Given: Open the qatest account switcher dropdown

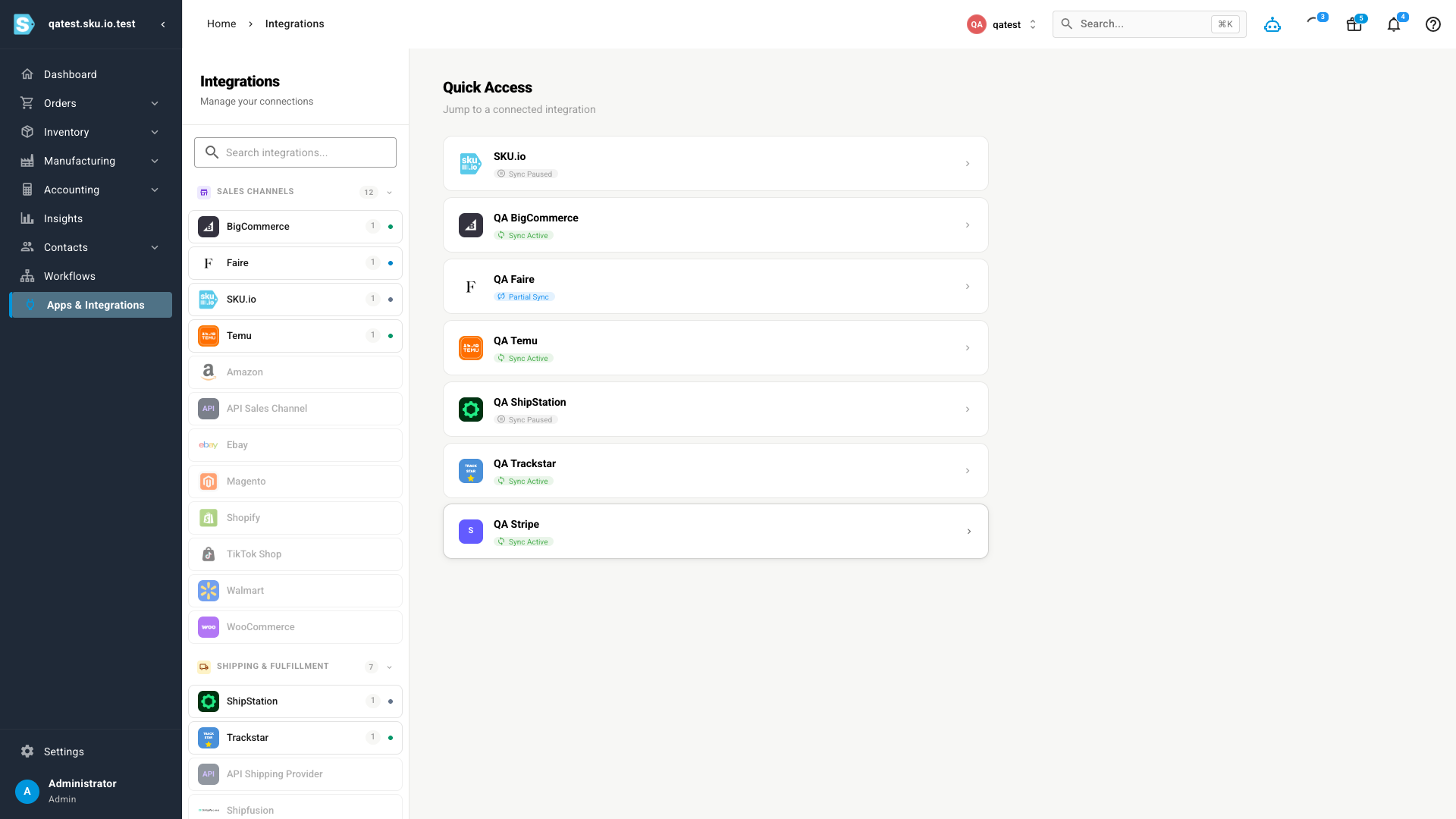Looking at the screenshot, I should tap(1002, 24).
